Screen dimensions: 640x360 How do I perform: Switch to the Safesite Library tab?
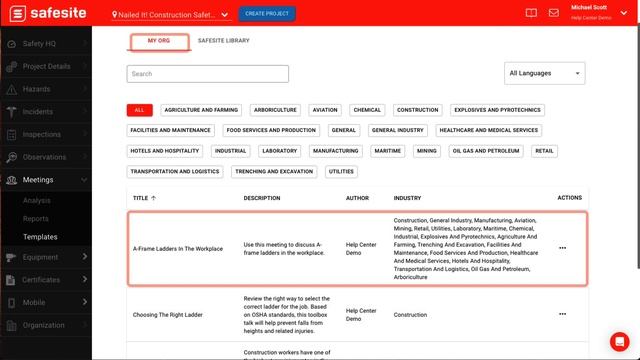[223, 41]
